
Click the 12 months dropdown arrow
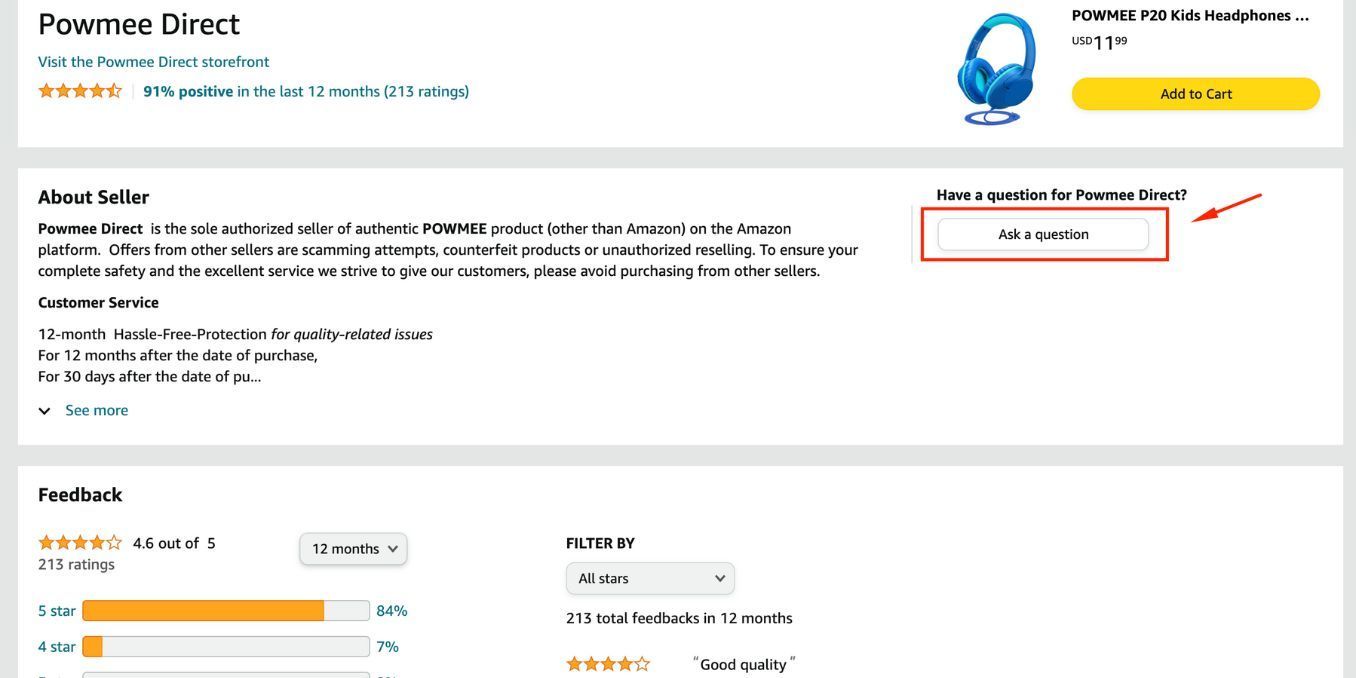(393, 549)
